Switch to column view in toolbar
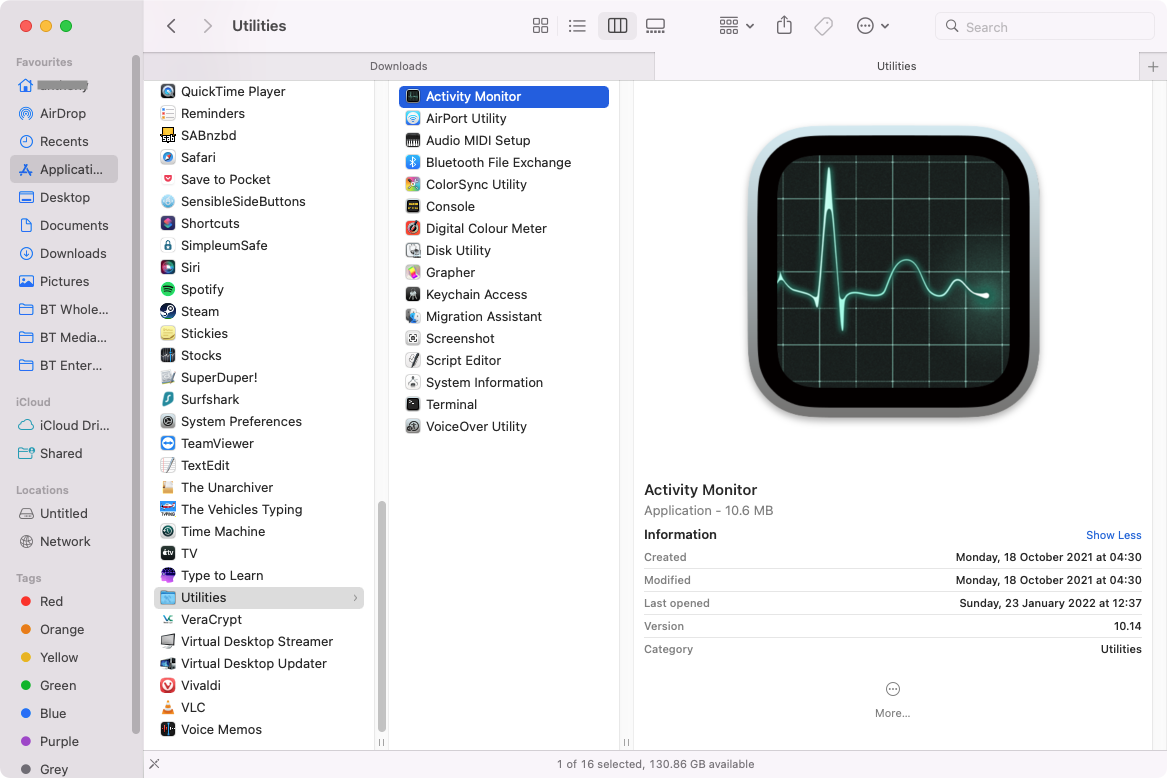1167x778 pixels. pos(618,26)
